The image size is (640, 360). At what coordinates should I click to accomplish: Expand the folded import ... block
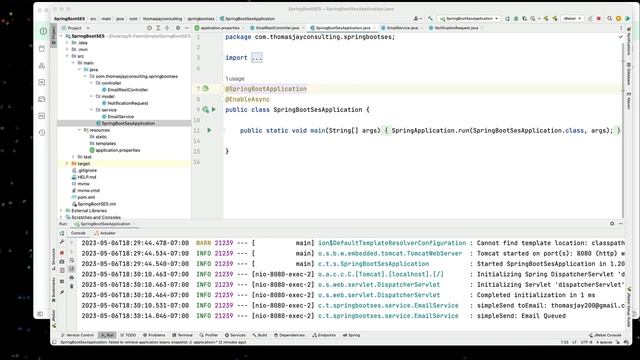coord(257,58)
